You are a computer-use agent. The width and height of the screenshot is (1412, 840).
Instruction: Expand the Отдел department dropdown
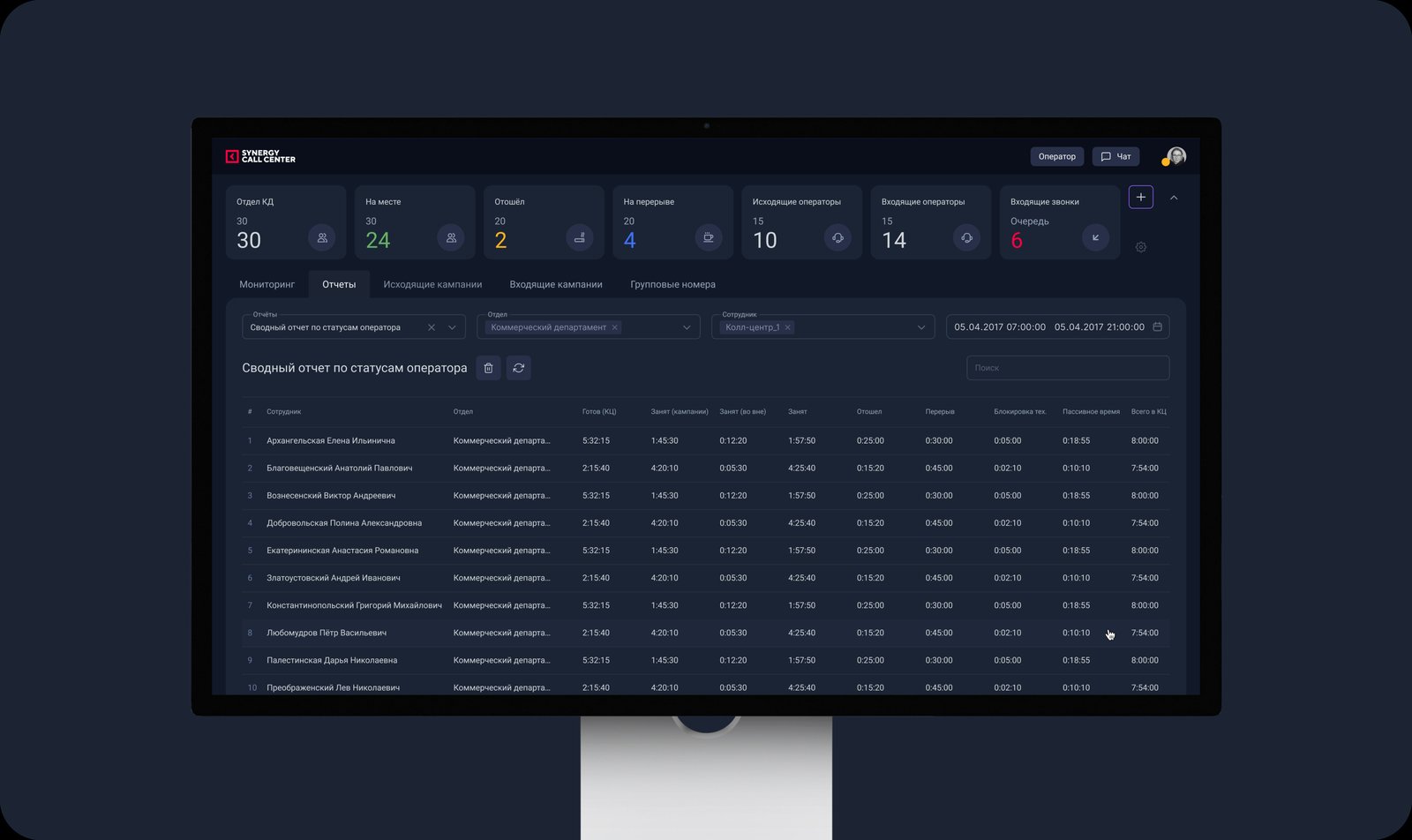[x=687, y=327]
